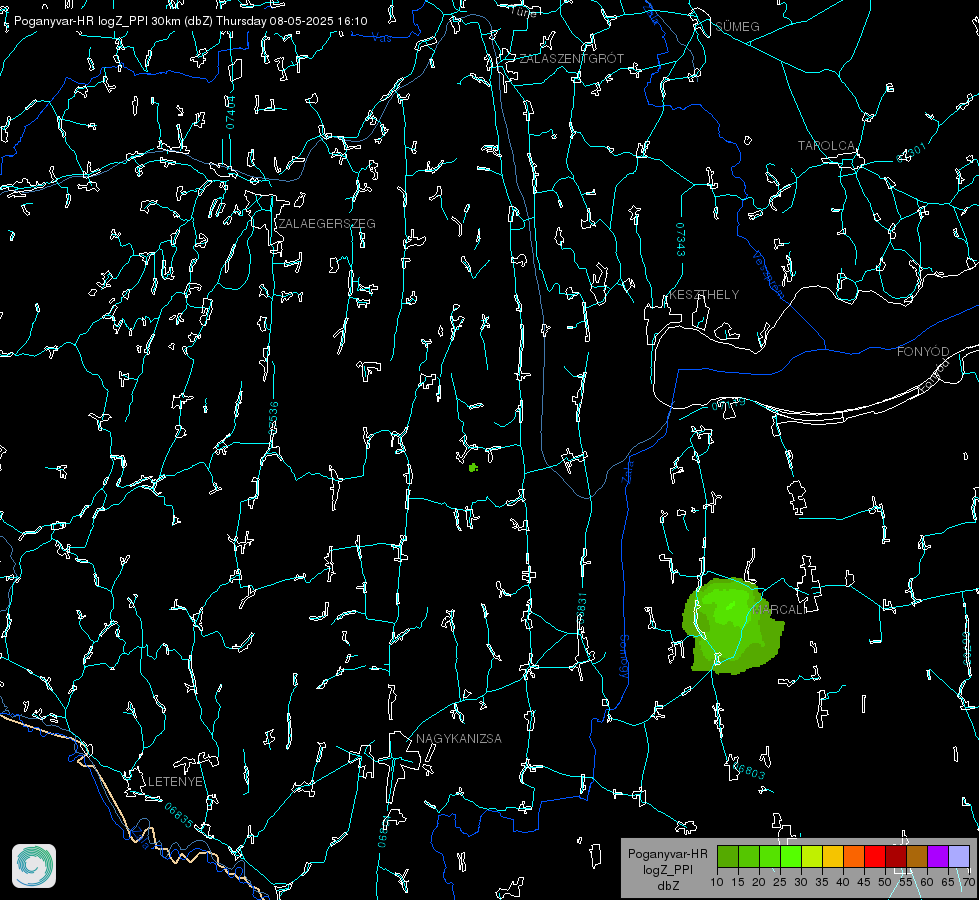Click the yellow-green 30–35 dBZ legend swatch

[812, 856]
